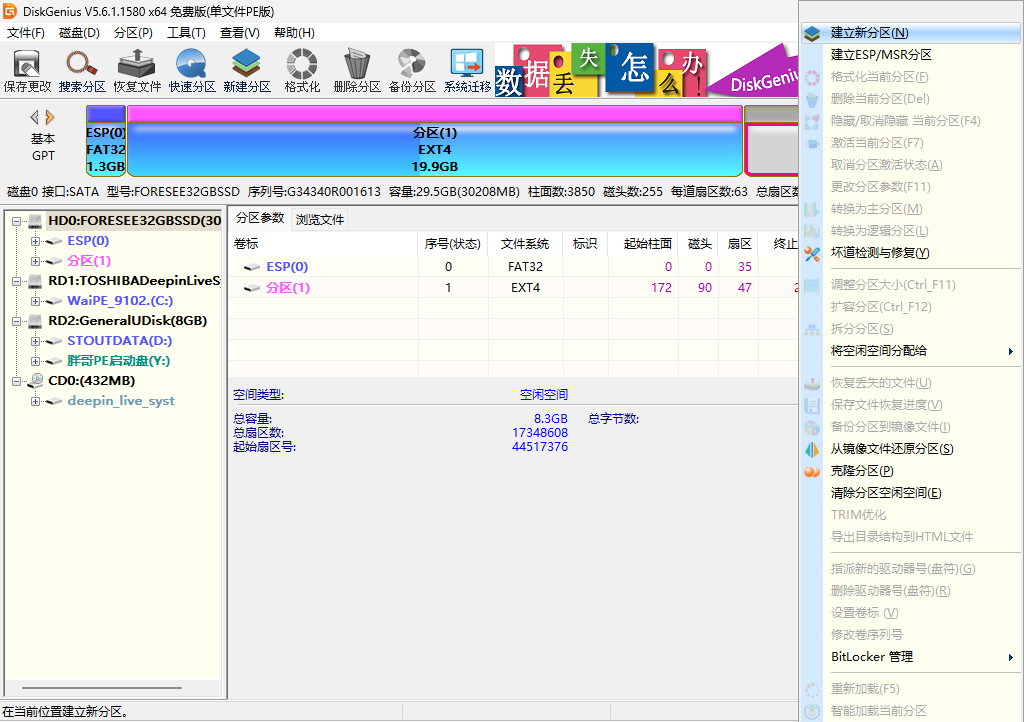Open the 文件(F) menu
The image size is (1024, 722).
[25, 33]
